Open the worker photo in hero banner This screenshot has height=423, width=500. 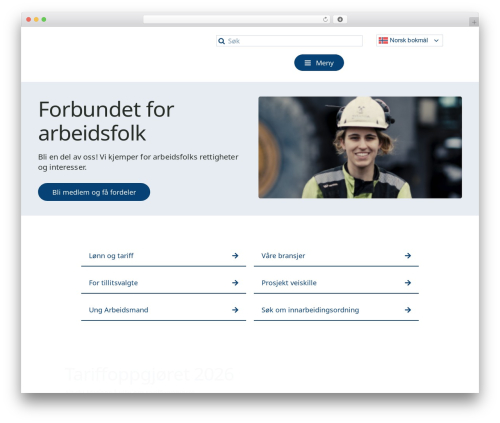(360, 147)
